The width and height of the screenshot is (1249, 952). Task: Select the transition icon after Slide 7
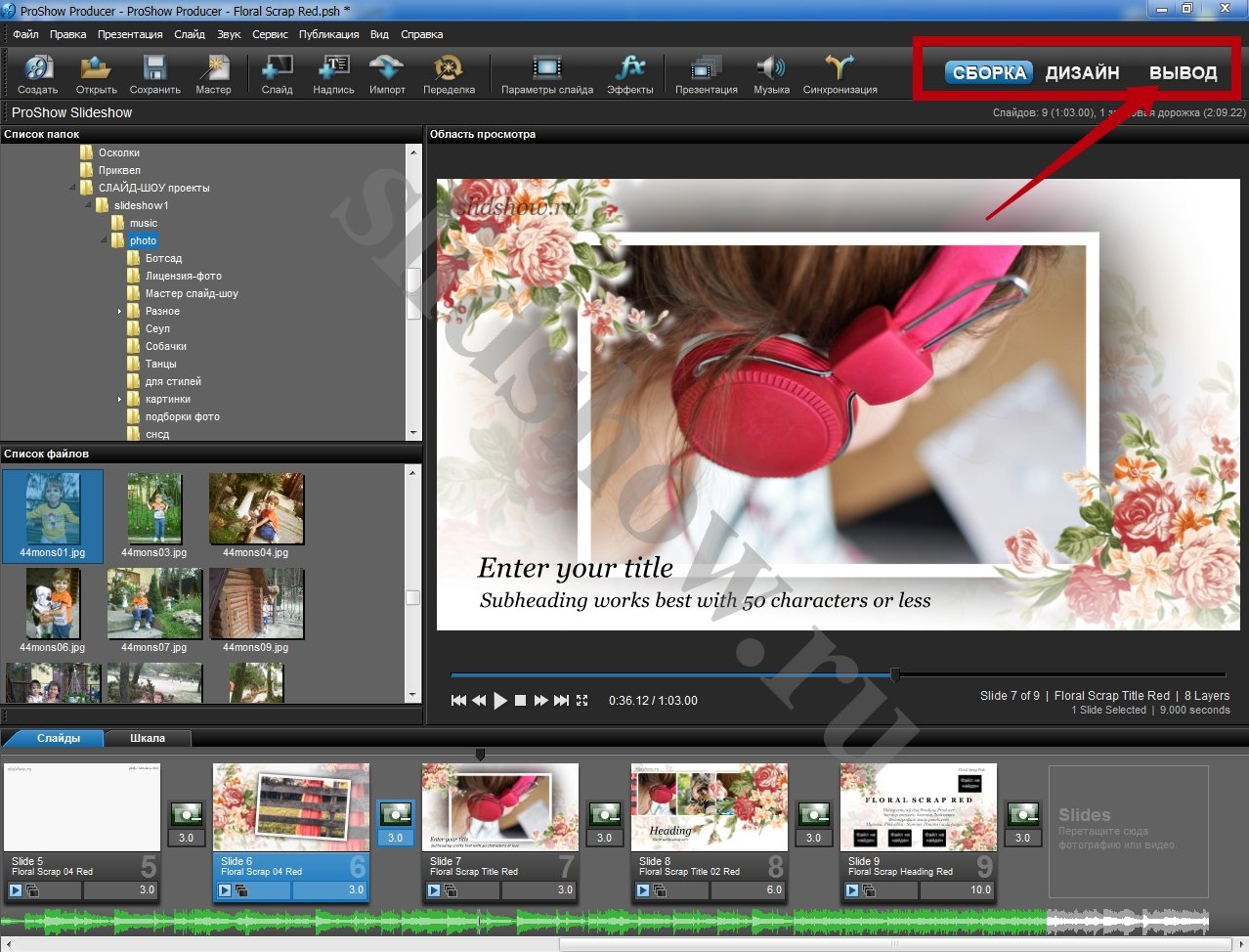[605, 814]
